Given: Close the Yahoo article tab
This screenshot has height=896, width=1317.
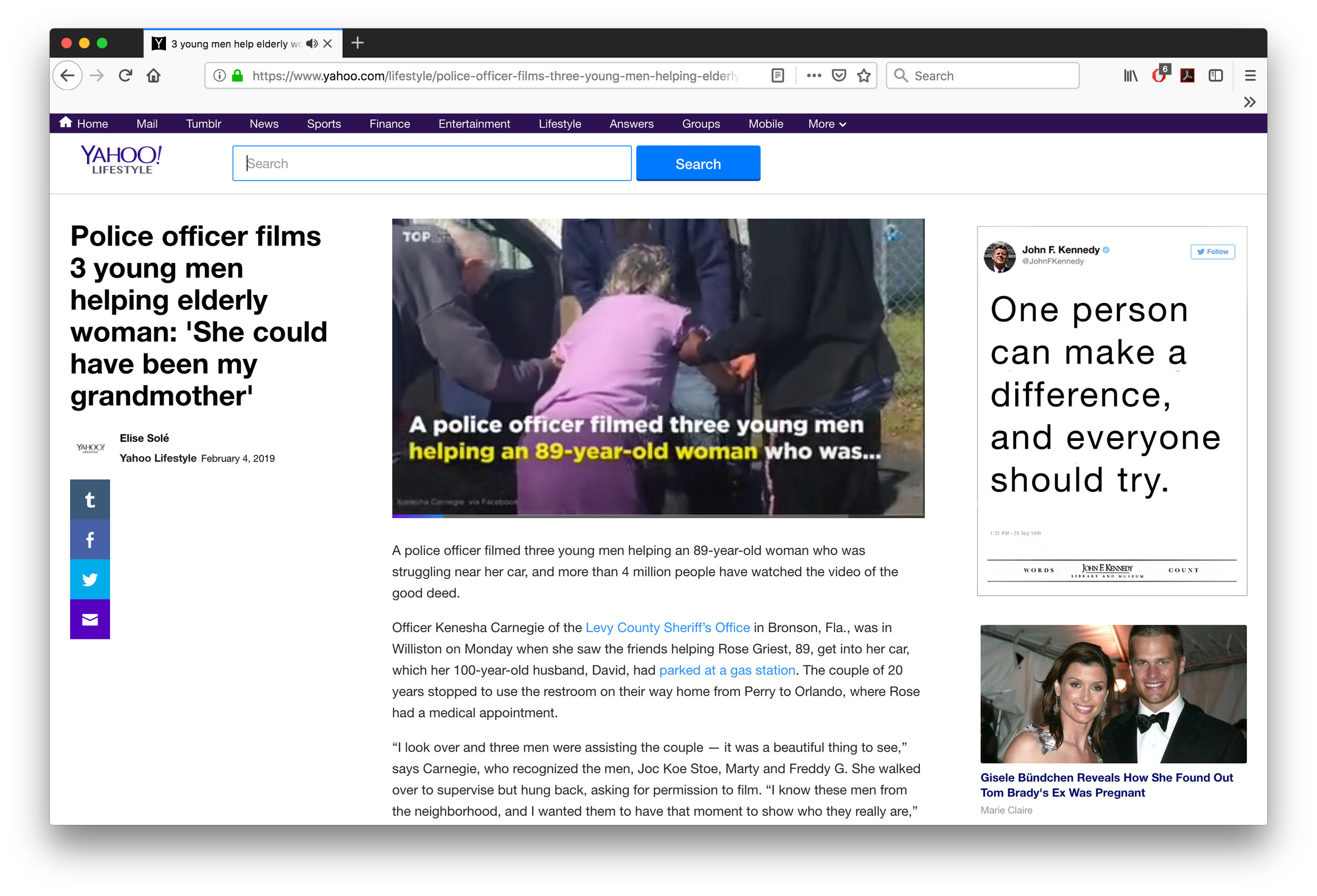Looking at the screenshot, I should (328, 44).
